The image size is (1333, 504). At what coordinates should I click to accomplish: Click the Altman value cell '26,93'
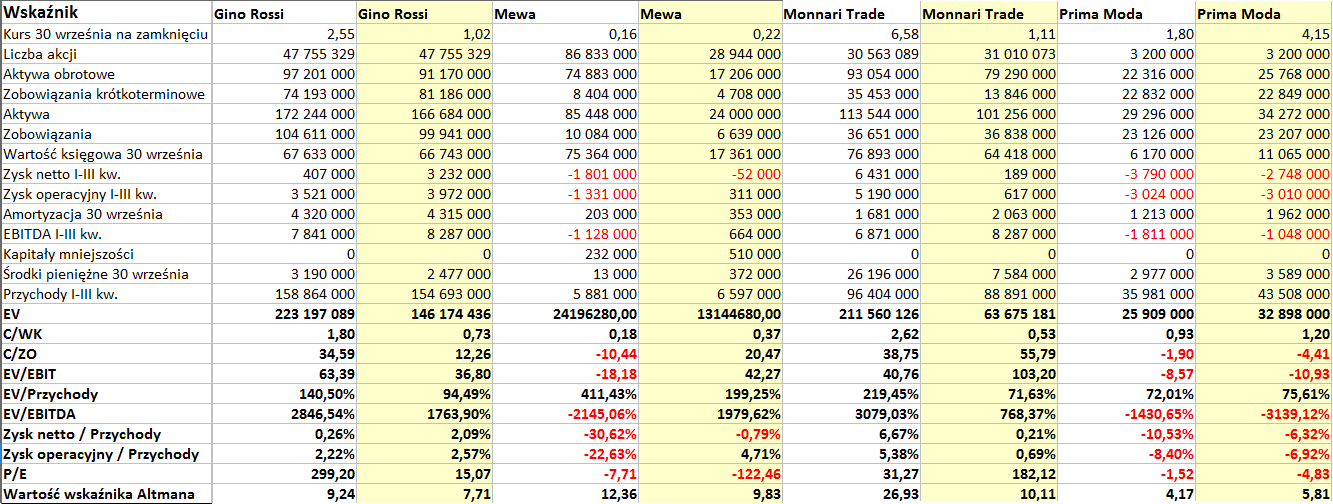(x=850, y=493)
